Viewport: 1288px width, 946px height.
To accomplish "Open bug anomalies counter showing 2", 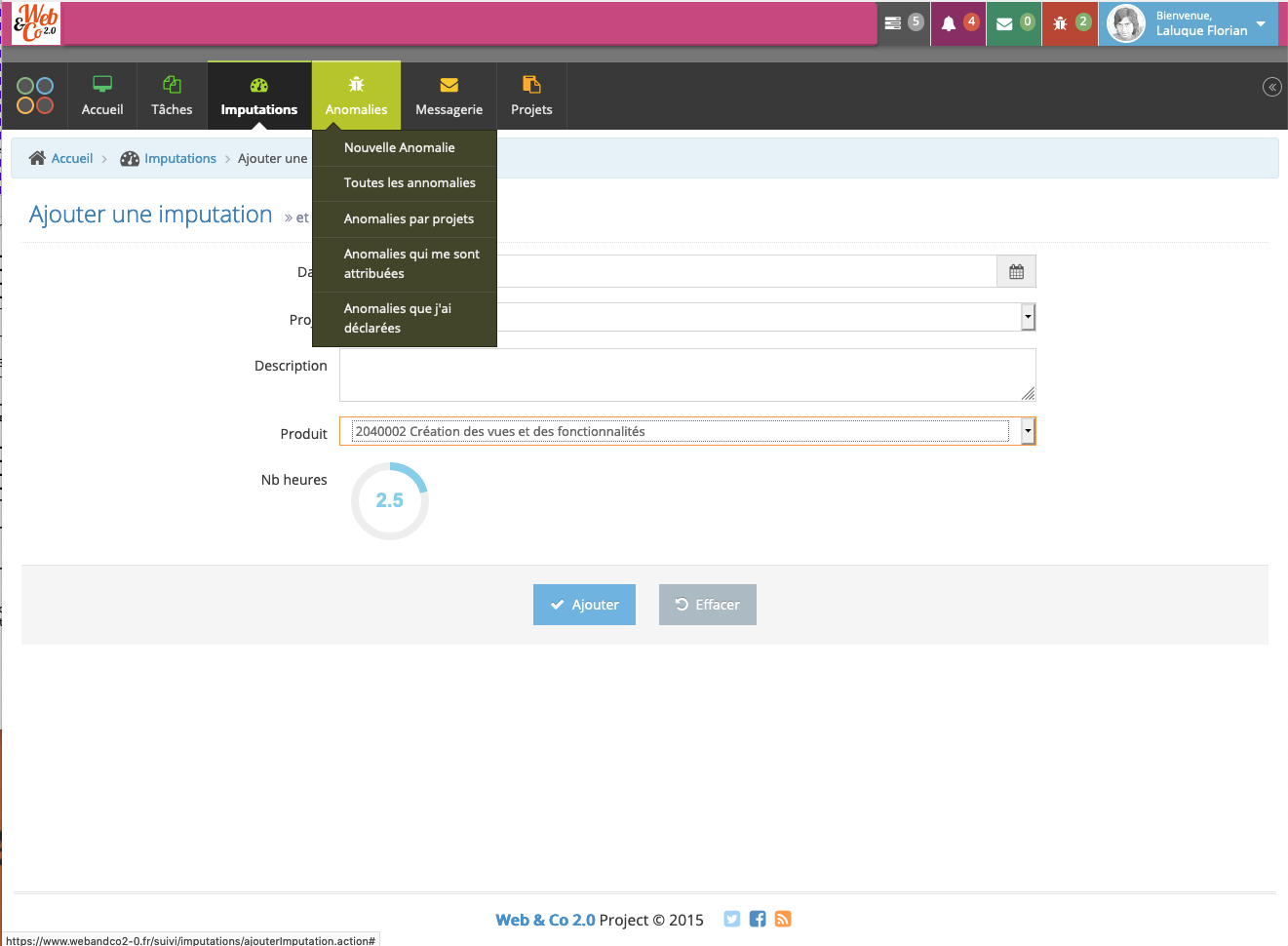I will [1070, 23].
